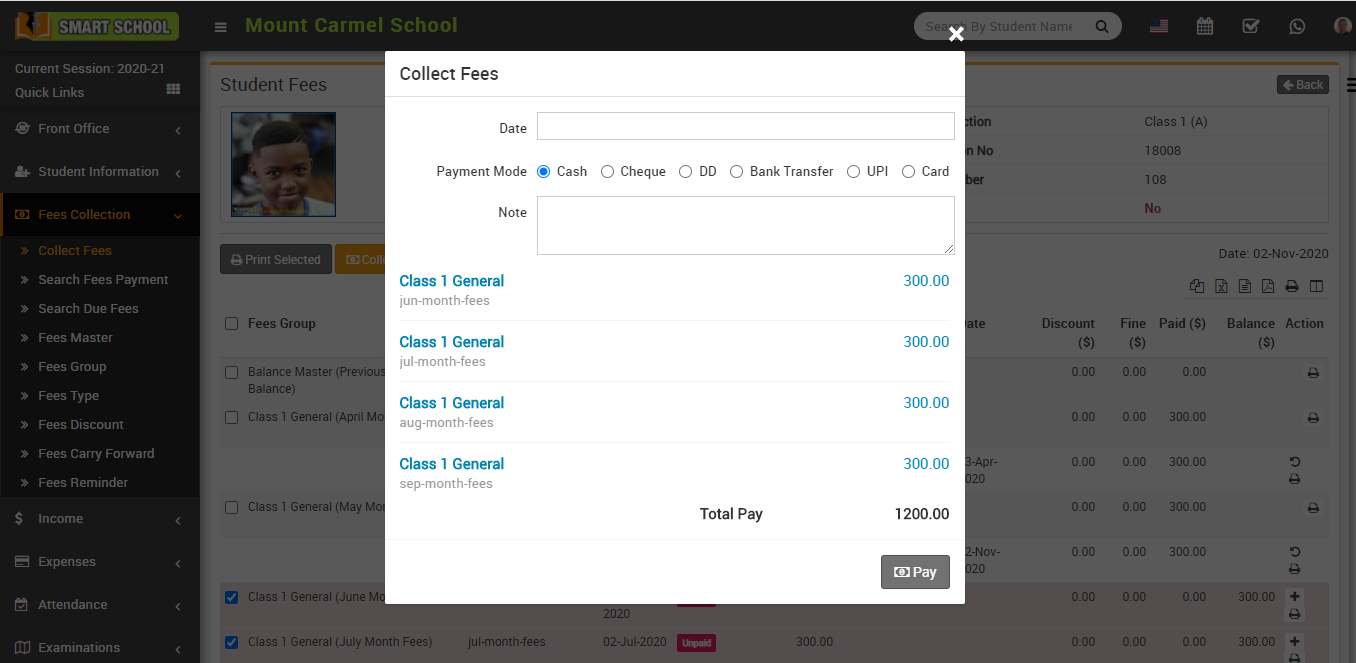Click the task checklist icon in header
Viewport: 1356px width, 663px height.
point(1250,26)
